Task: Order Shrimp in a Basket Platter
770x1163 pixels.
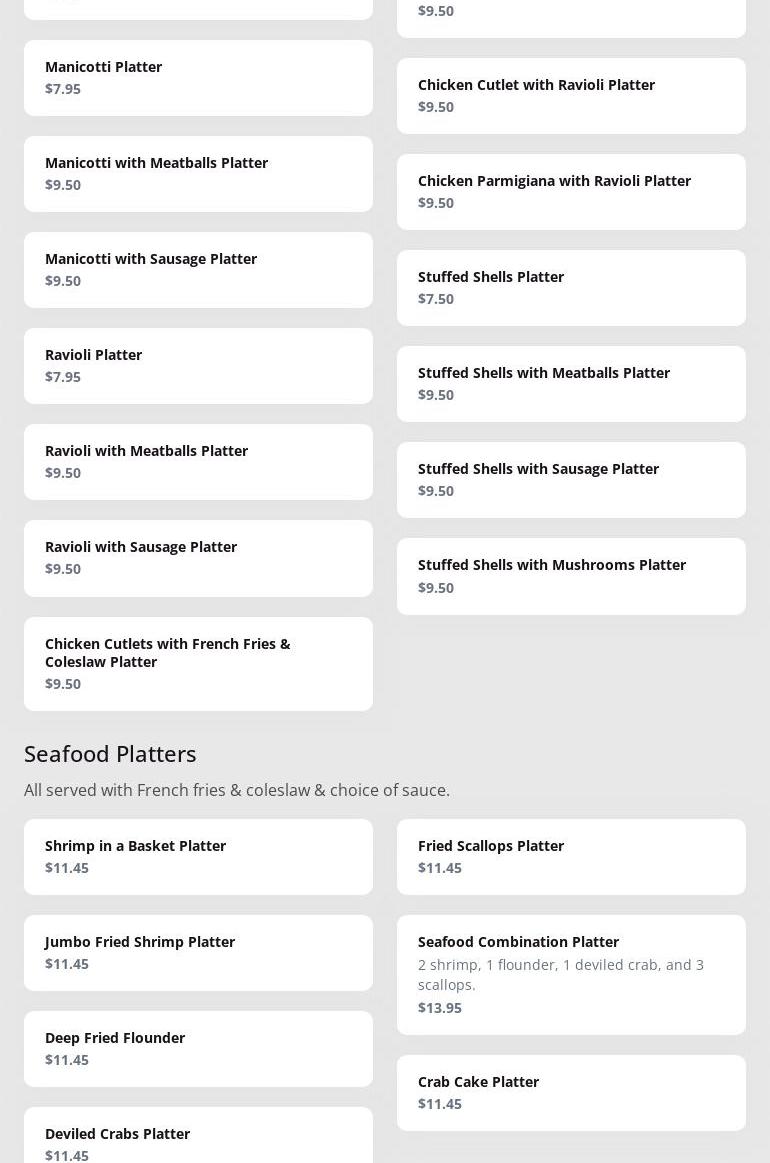Action: point(198,857)
